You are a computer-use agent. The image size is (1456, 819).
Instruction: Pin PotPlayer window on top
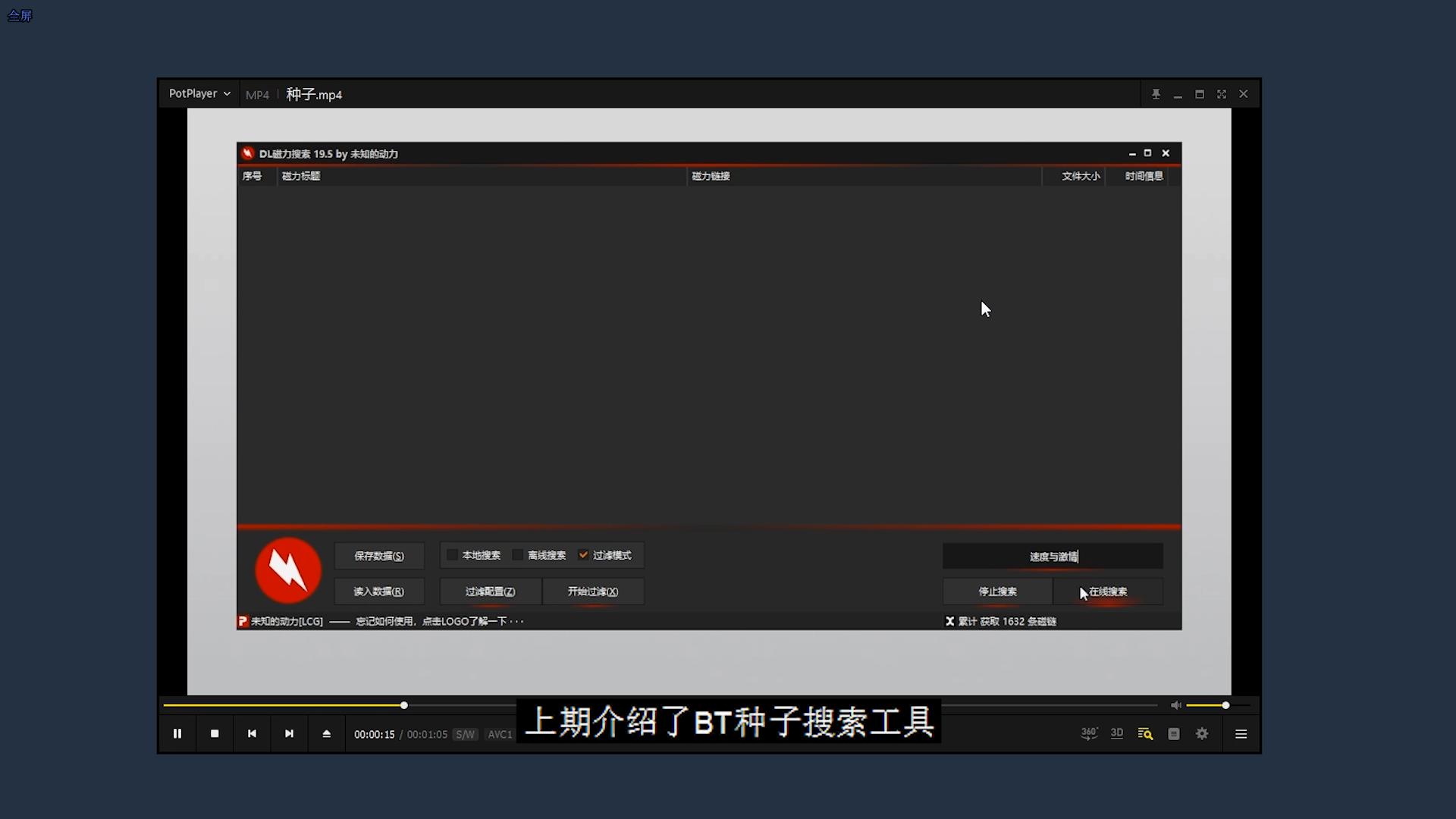tap(1156, 94)
